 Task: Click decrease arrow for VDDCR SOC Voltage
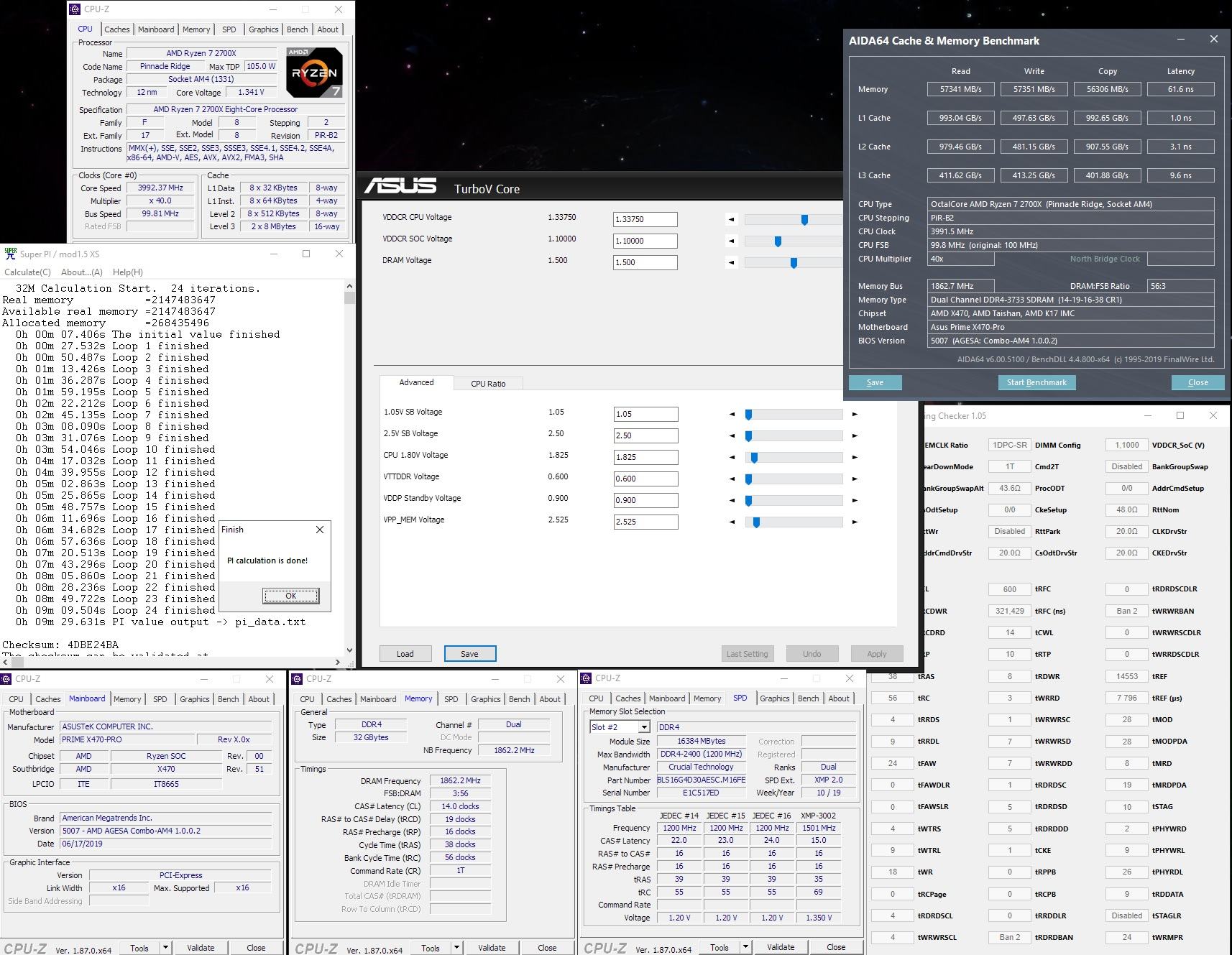732,241
